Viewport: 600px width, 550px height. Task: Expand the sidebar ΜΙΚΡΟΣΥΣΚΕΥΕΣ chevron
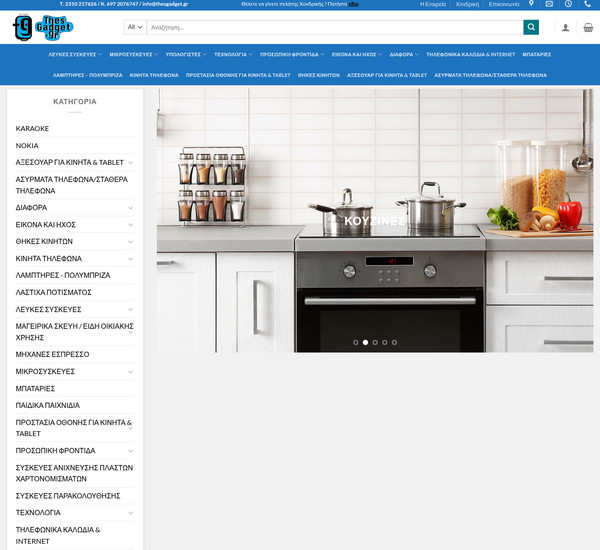[130, 372]
